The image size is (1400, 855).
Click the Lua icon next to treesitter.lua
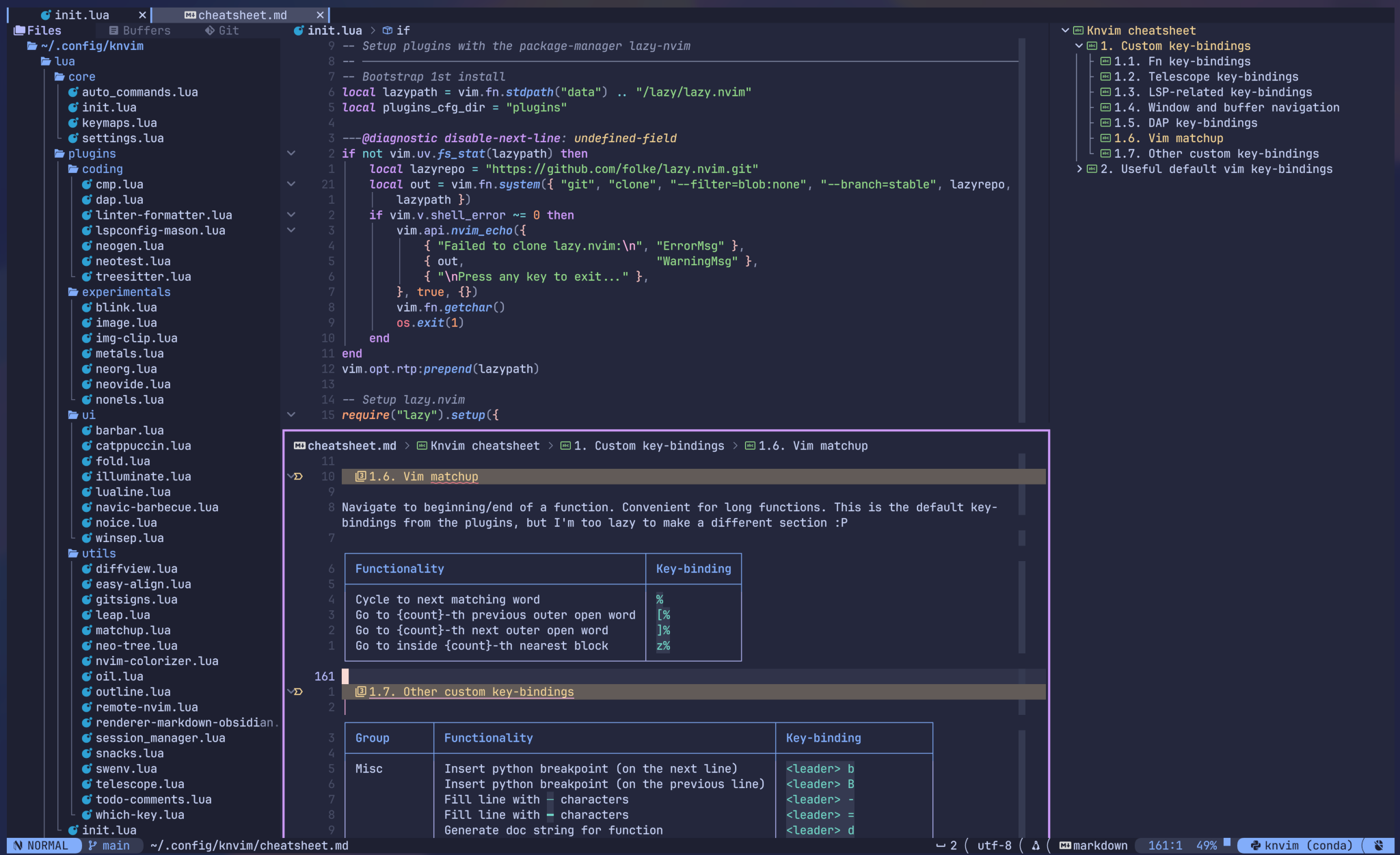point(87,277)
